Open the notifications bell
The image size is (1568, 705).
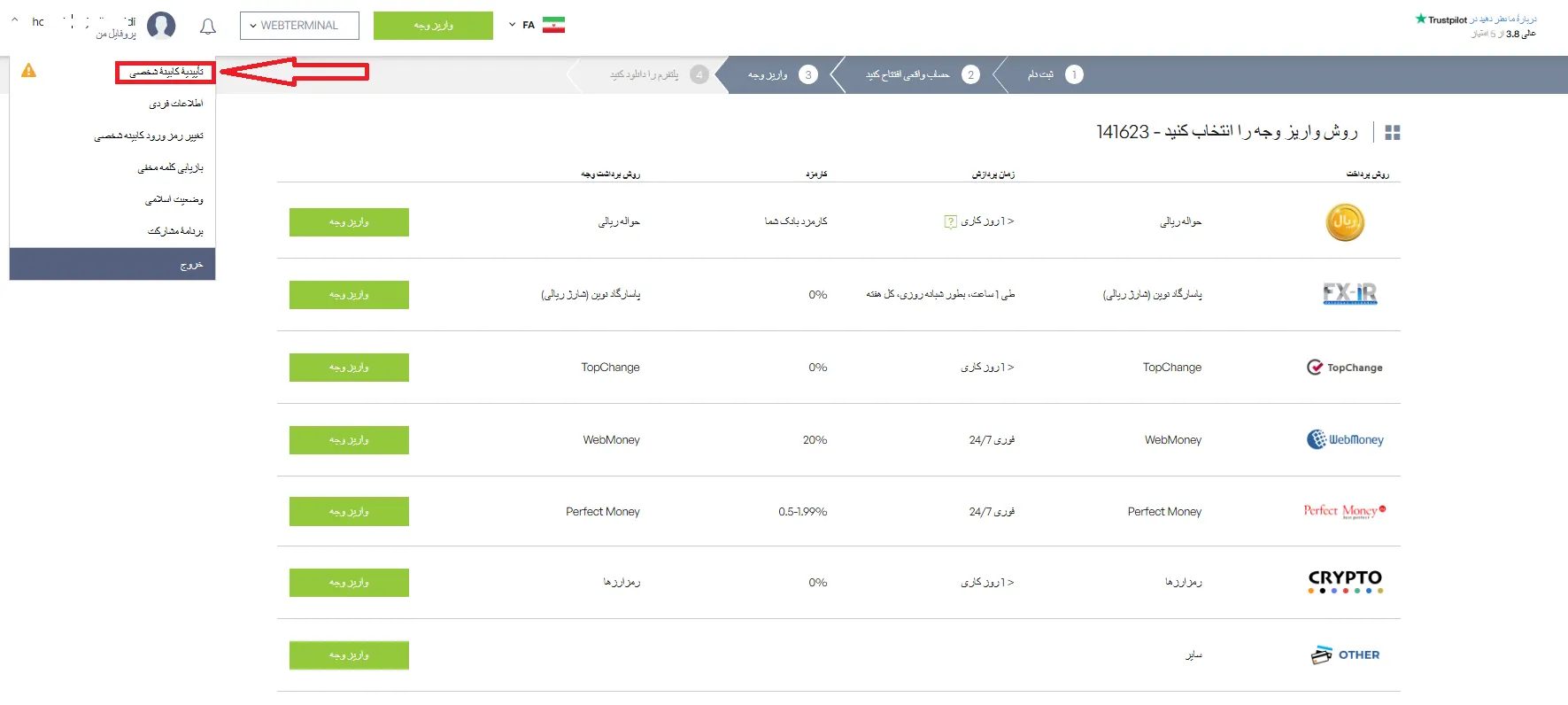[208, 27]
